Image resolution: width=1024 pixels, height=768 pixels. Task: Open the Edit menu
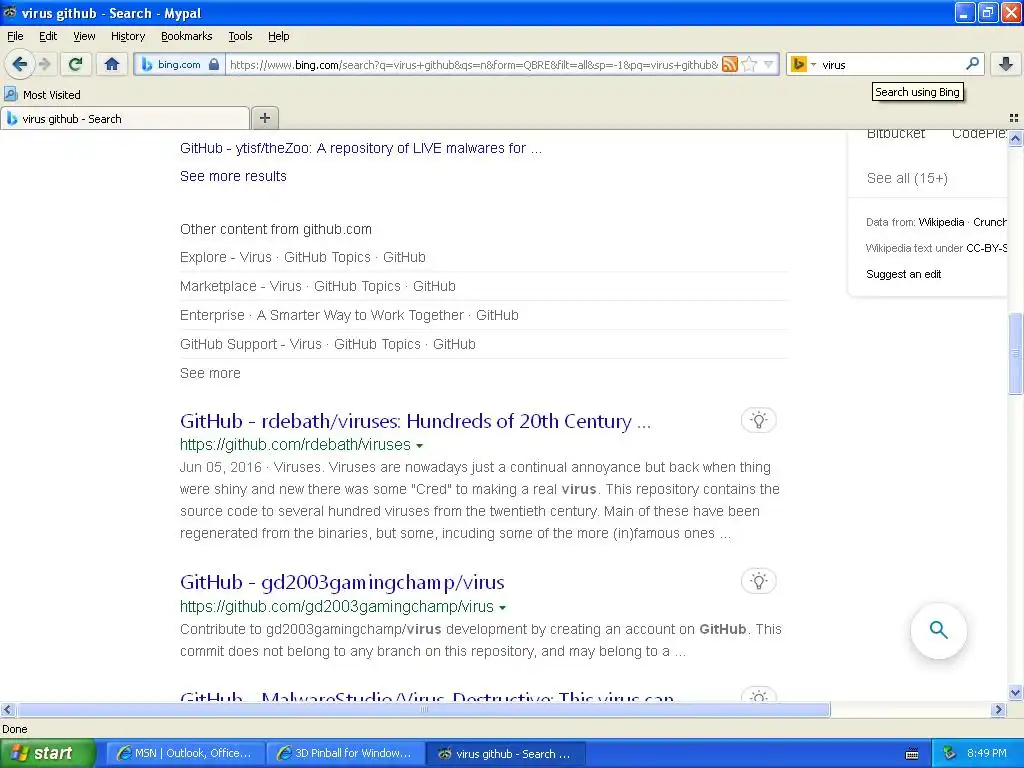click(48, 36)
